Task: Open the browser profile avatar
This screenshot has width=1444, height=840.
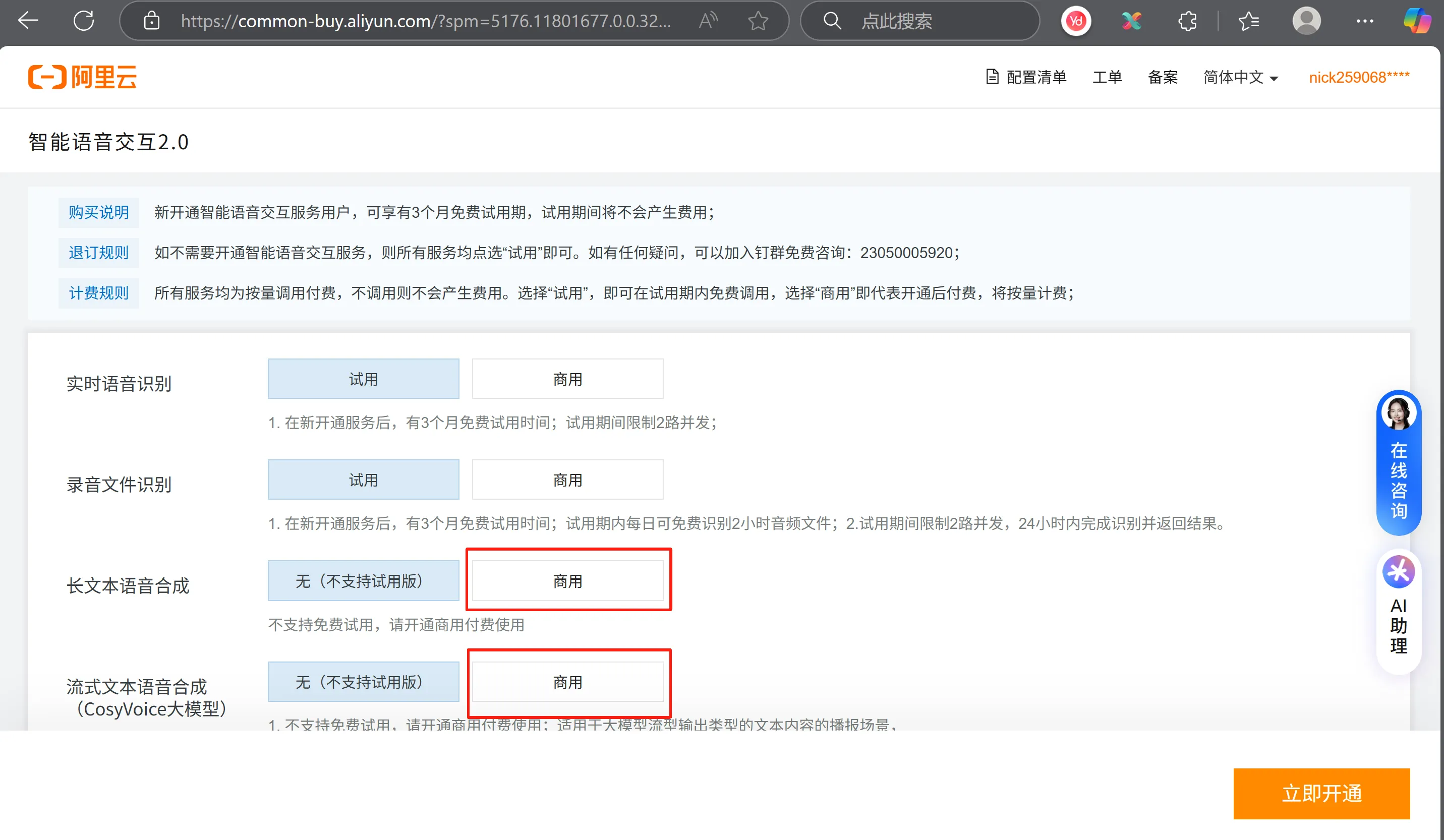Action: tap(1306, 21)
